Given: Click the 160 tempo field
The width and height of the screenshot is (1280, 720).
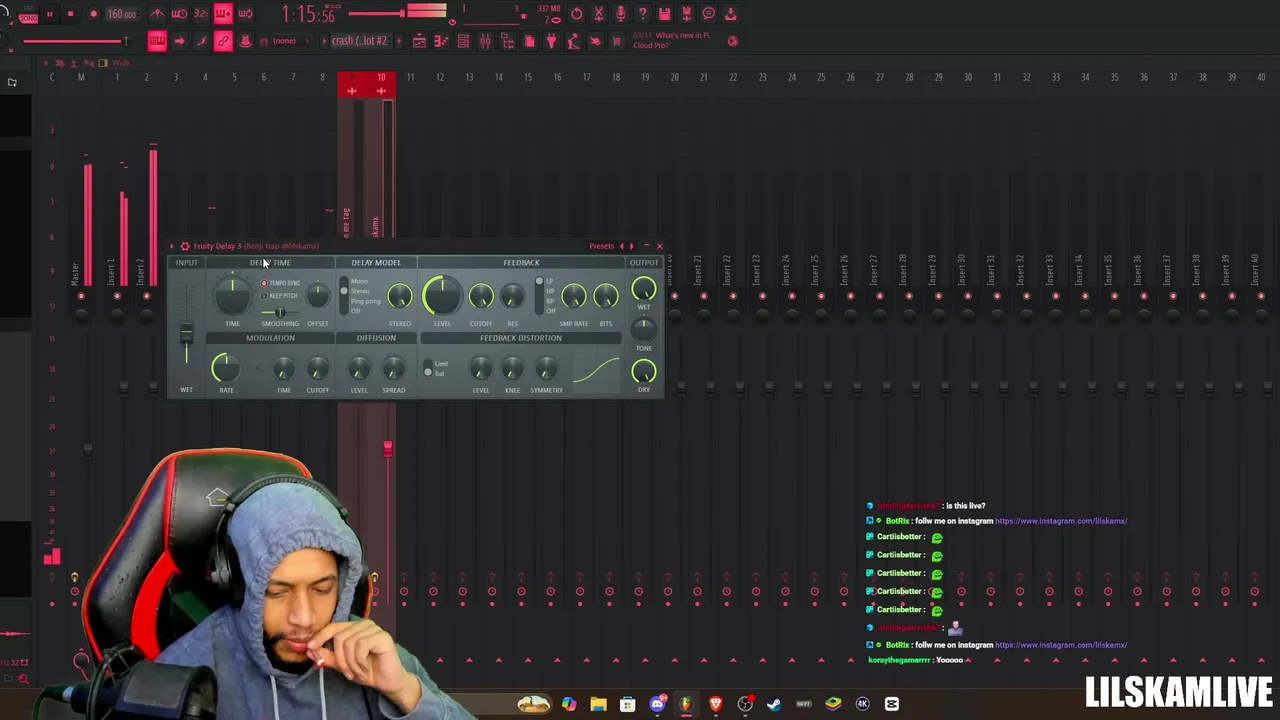Looking at the screenshot, I should click(122, 14).
